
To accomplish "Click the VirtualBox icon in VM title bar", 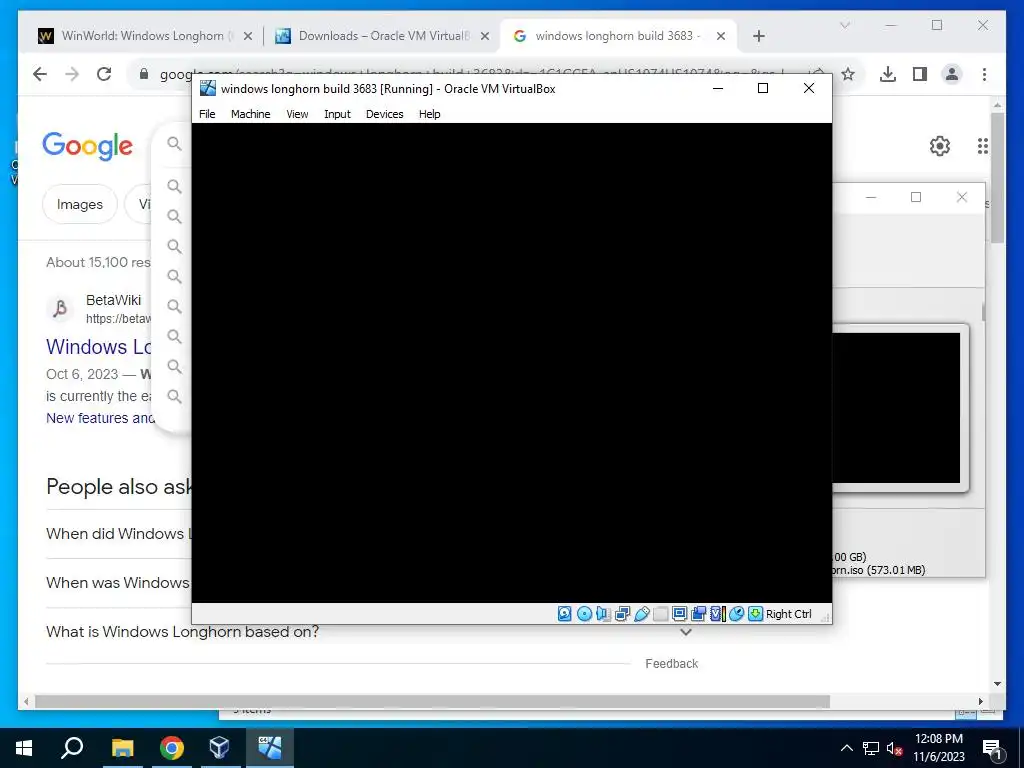I will coord(208,88).
